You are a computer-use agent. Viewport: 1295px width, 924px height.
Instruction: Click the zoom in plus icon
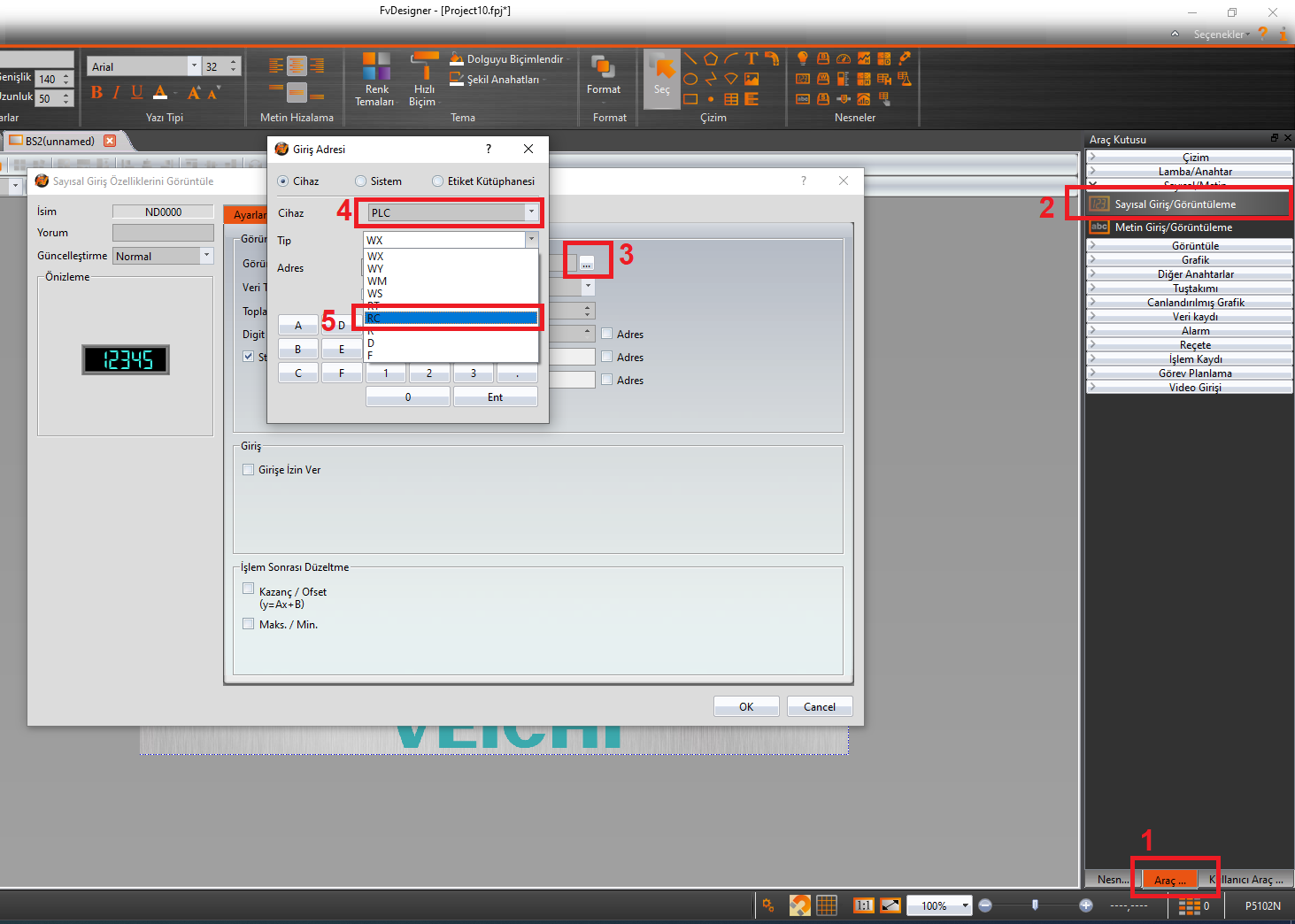pyautogui.click(x=1086, y=905)
